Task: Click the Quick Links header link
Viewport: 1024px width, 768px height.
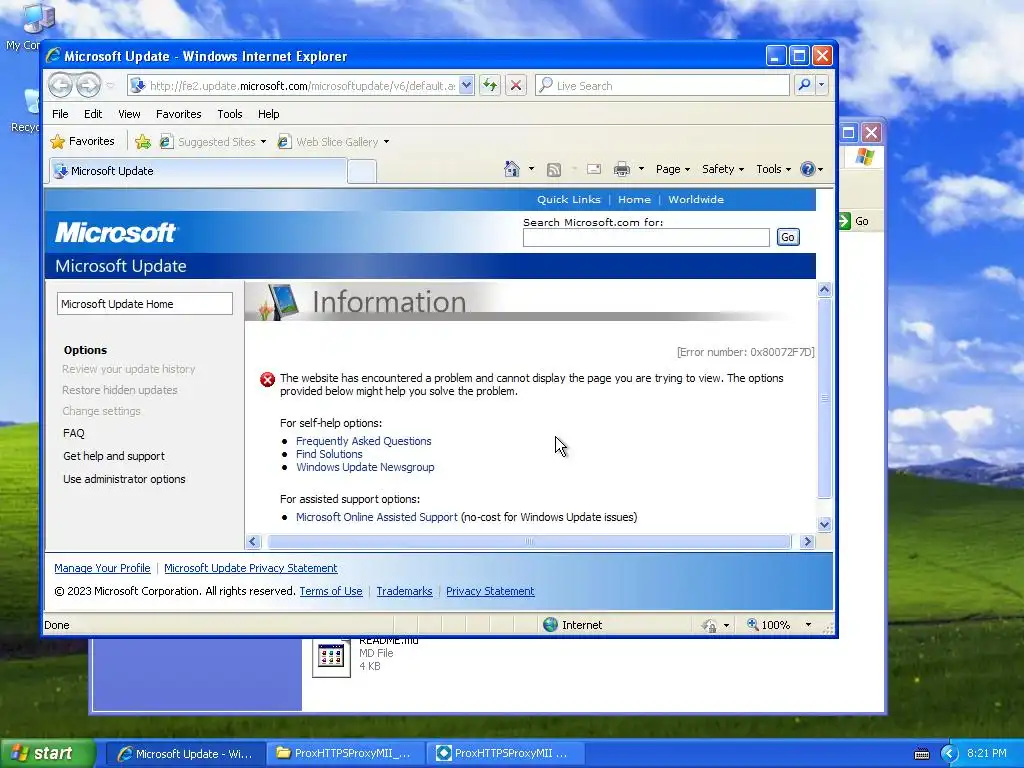Action: click(568, 199)
